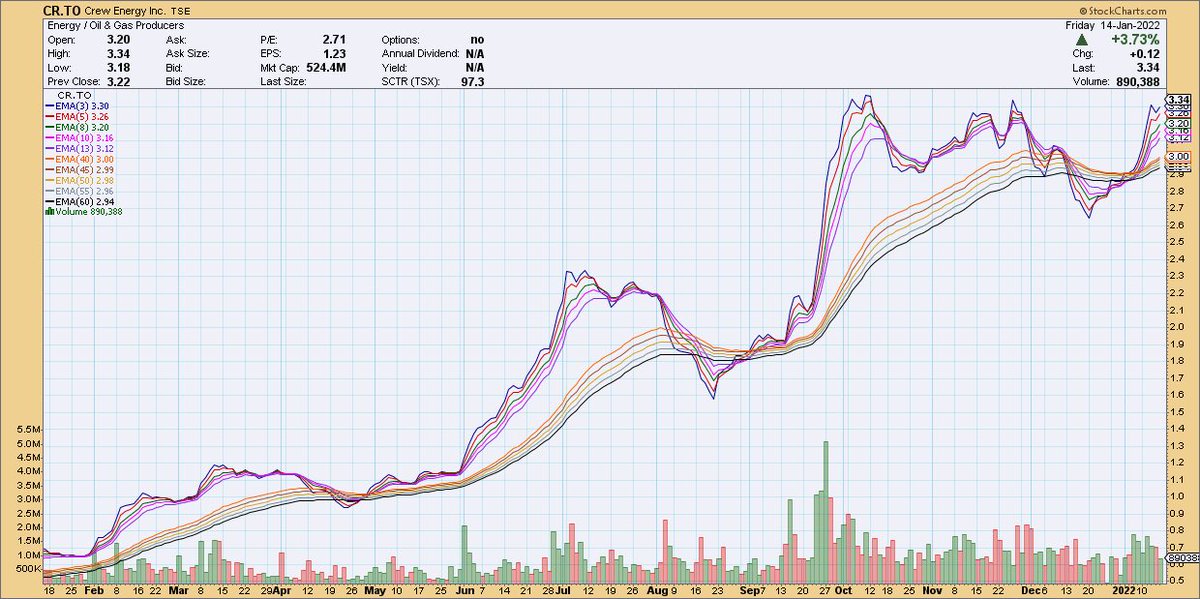The width and height of the screenshot is (1200, 599).
Task: Click the 1.0 price axis label
Action: [1176, 495]
